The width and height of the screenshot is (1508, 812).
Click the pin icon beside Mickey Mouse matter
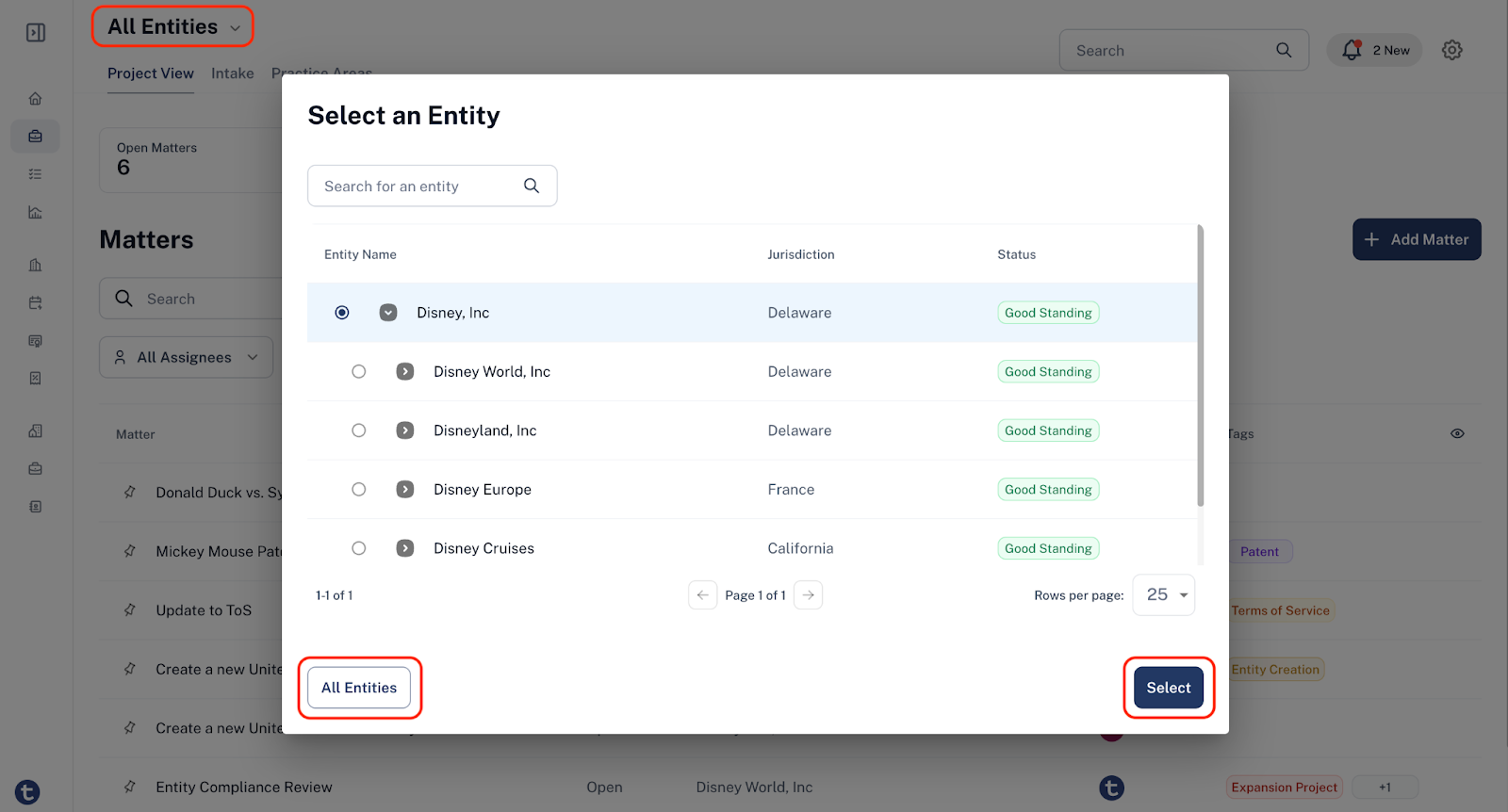(130, 551)
